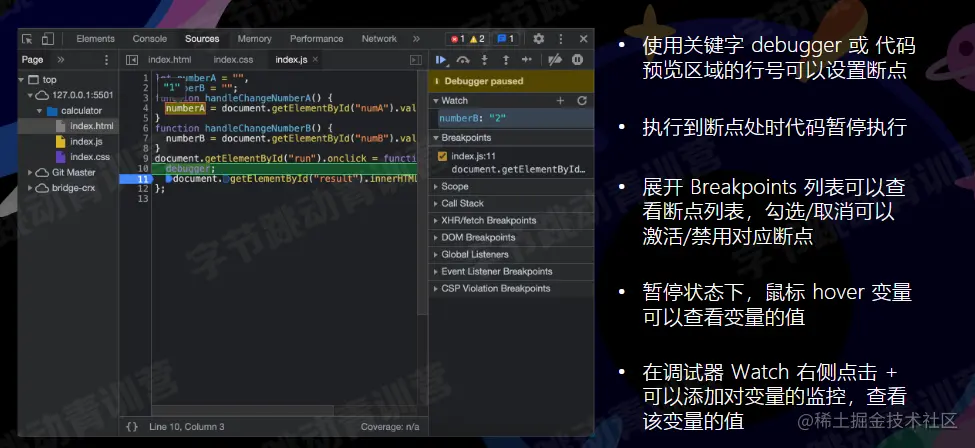Switch to the Console tab

[150, 39]
